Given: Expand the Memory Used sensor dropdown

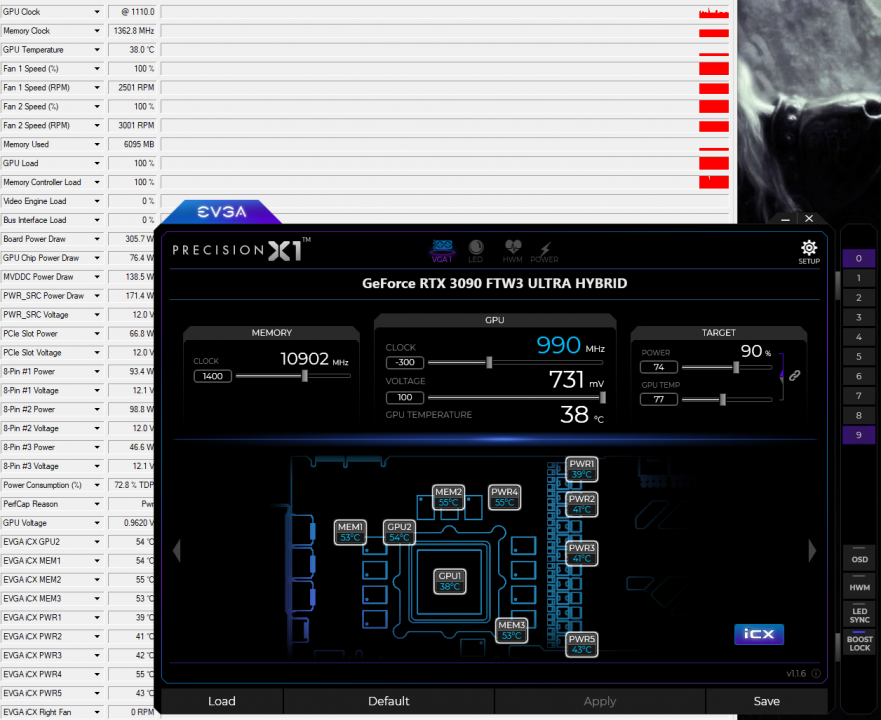Looking at the screenshot, I should click(x=97, y=144).
